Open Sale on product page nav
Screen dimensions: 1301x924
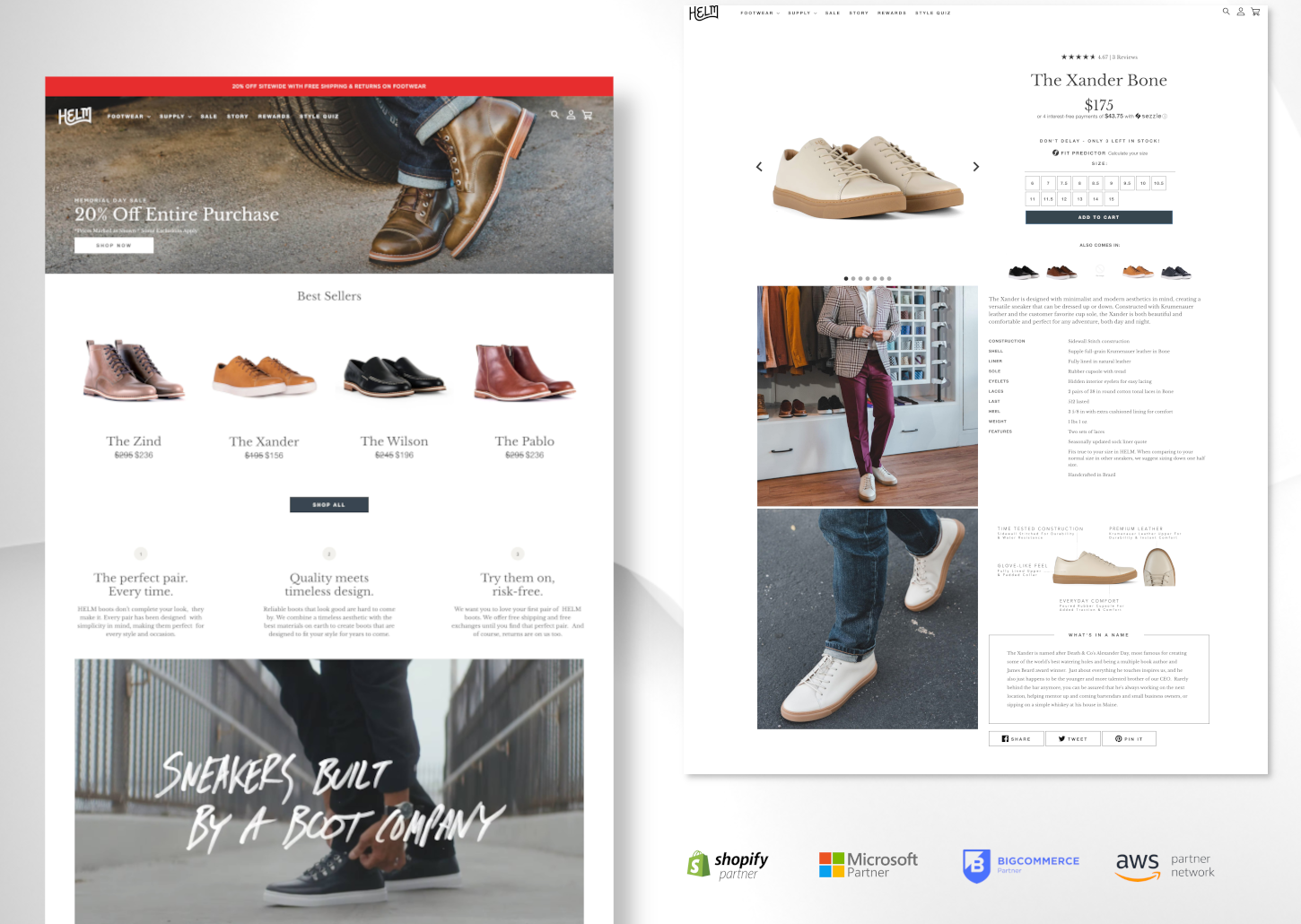tap(833, 13)
